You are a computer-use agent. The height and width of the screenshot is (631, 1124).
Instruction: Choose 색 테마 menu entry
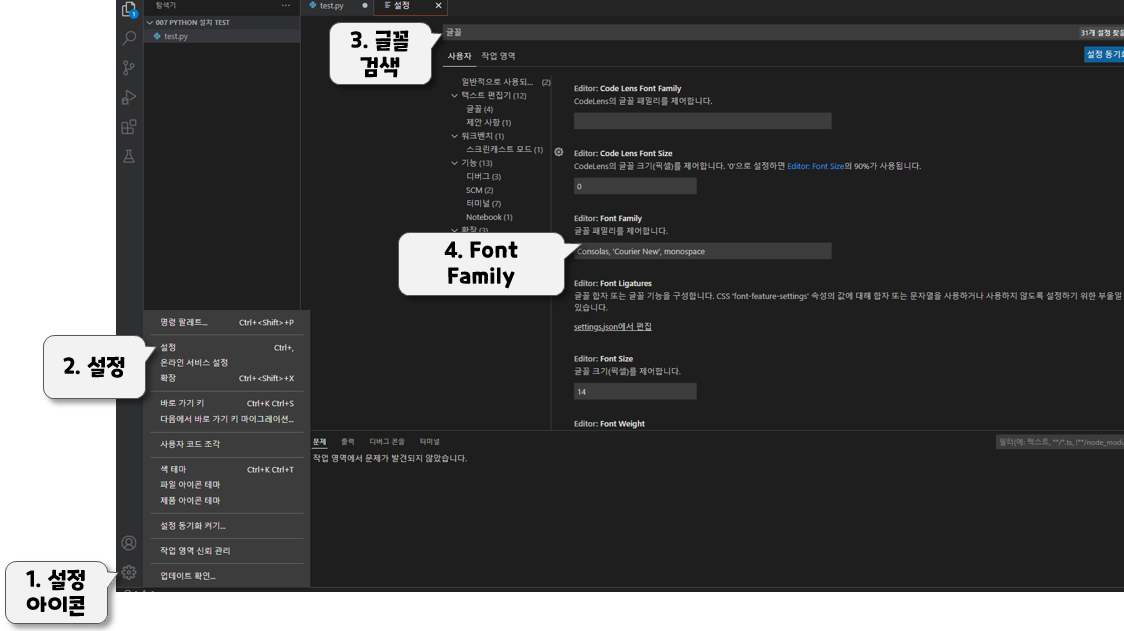227,470
